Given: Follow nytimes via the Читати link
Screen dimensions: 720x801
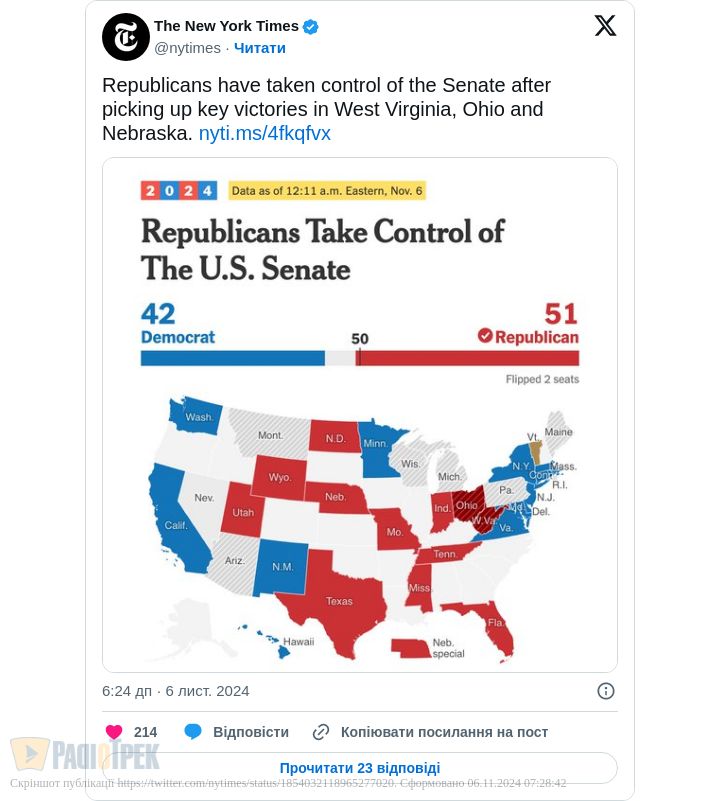Looking at the screenshot, I should coord(260,48).
